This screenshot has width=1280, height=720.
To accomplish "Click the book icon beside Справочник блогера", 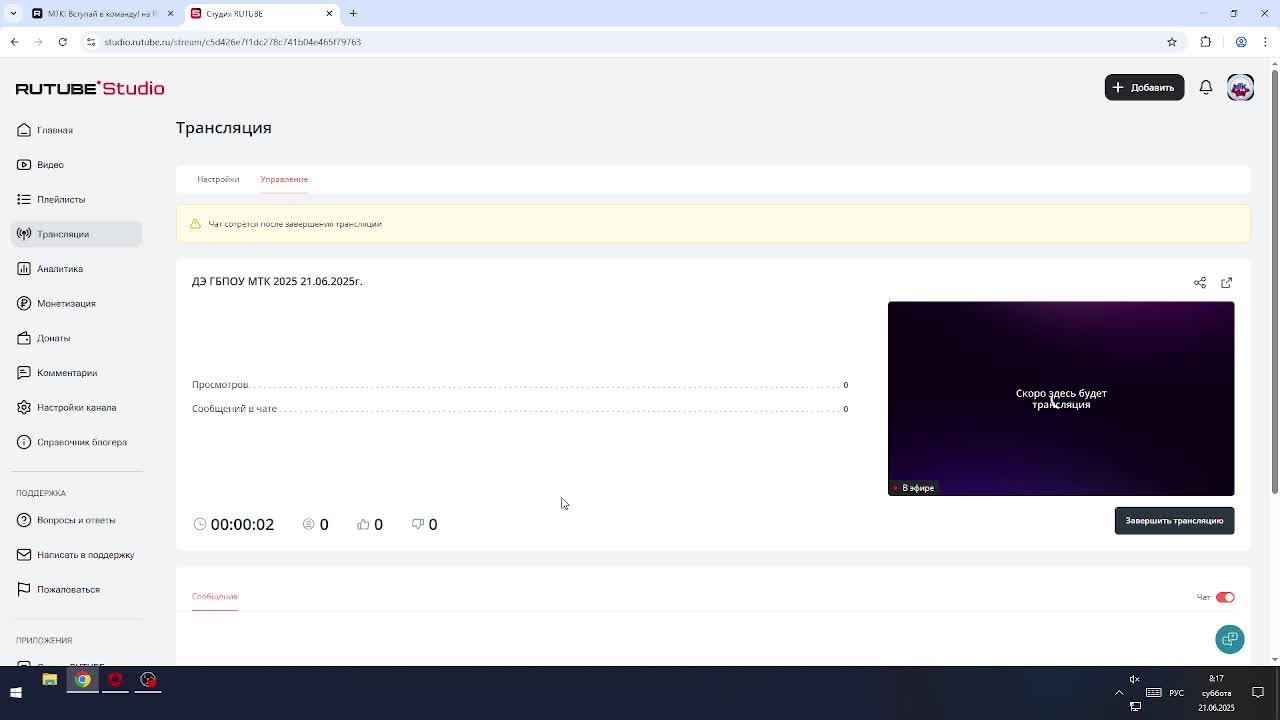I will (24, 442).
